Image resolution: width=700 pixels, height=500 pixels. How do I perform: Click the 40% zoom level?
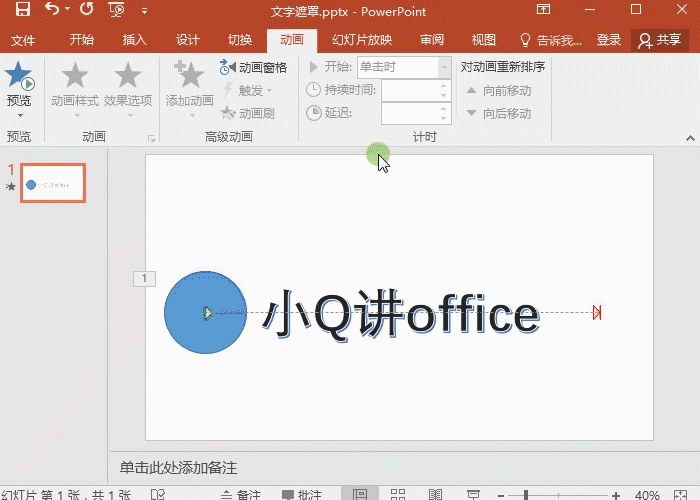tap(647, 495)
